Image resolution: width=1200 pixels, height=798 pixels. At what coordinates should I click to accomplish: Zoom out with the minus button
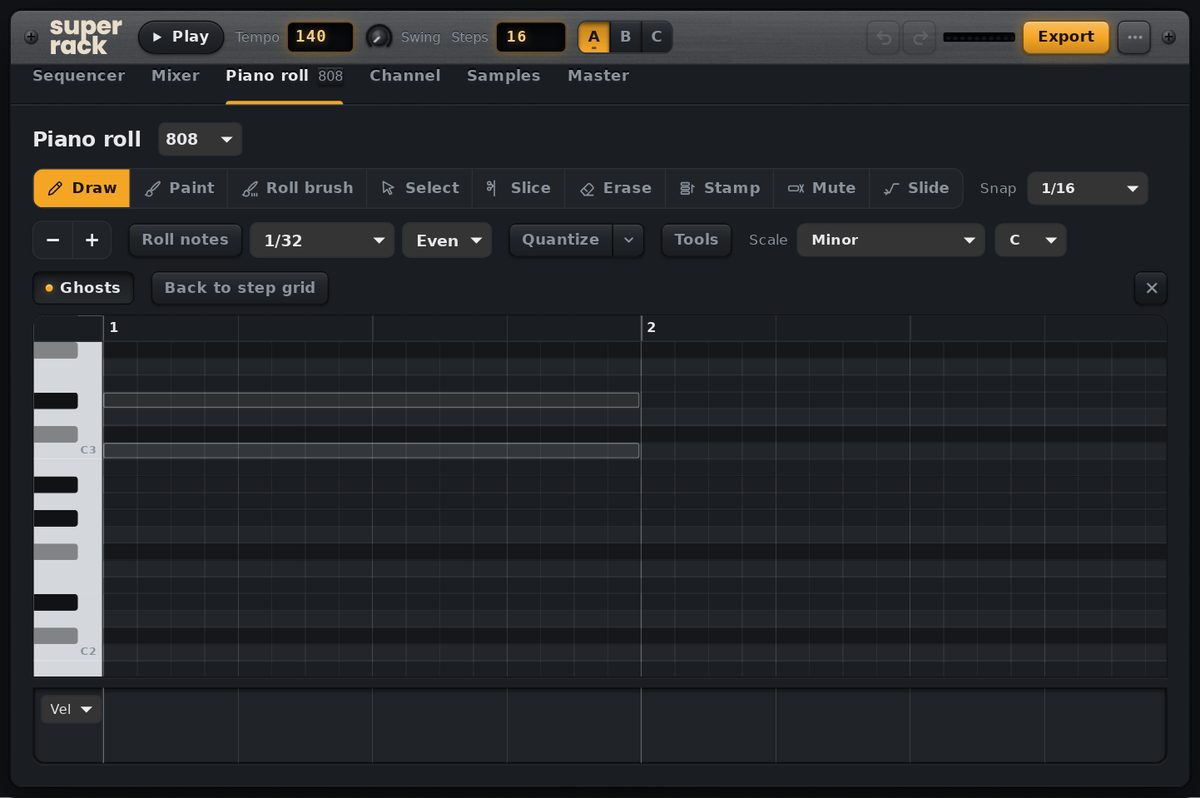[53, 240]
